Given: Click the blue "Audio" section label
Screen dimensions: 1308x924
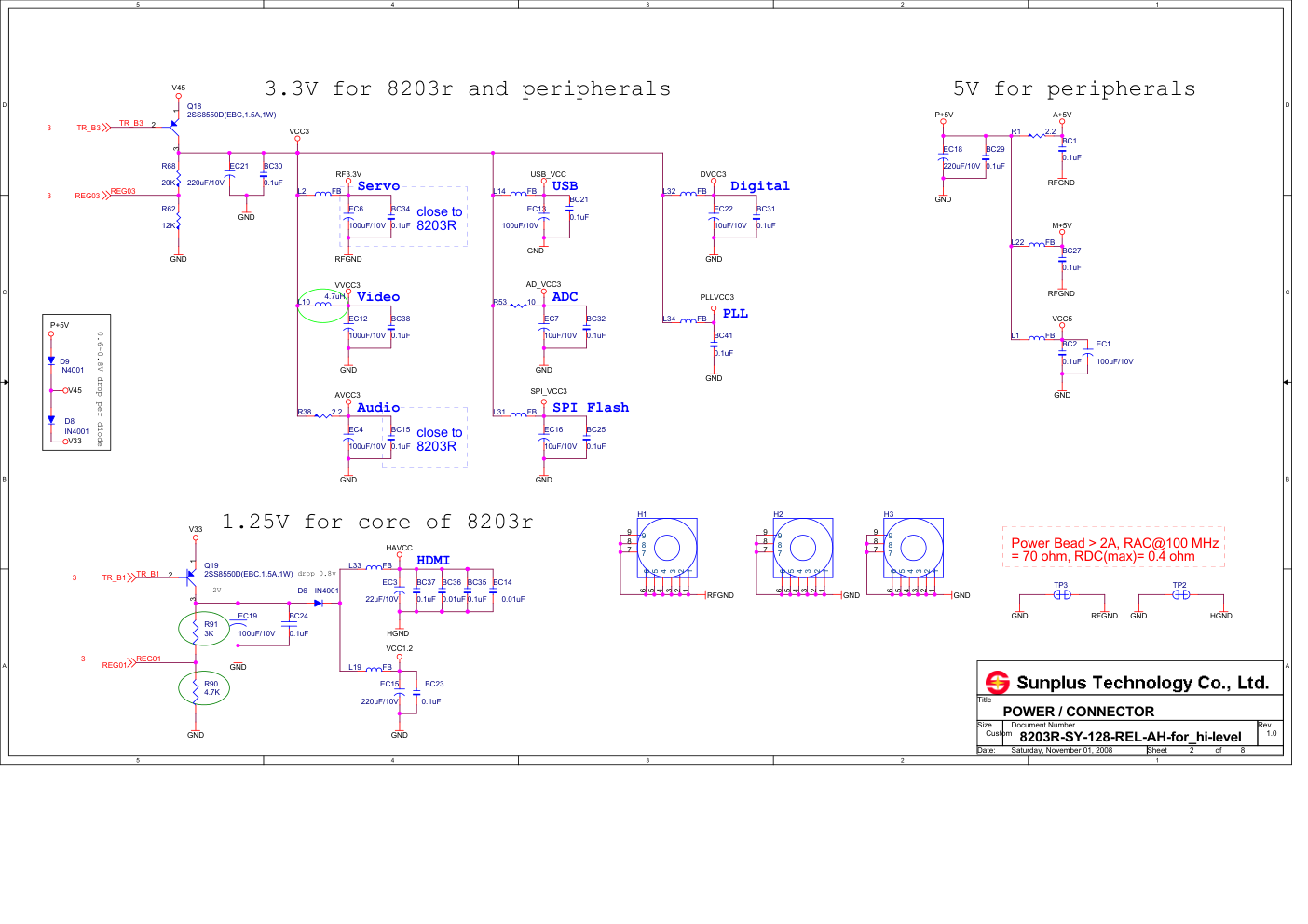Looking at the screenshot, I should [x=378, y=408].
